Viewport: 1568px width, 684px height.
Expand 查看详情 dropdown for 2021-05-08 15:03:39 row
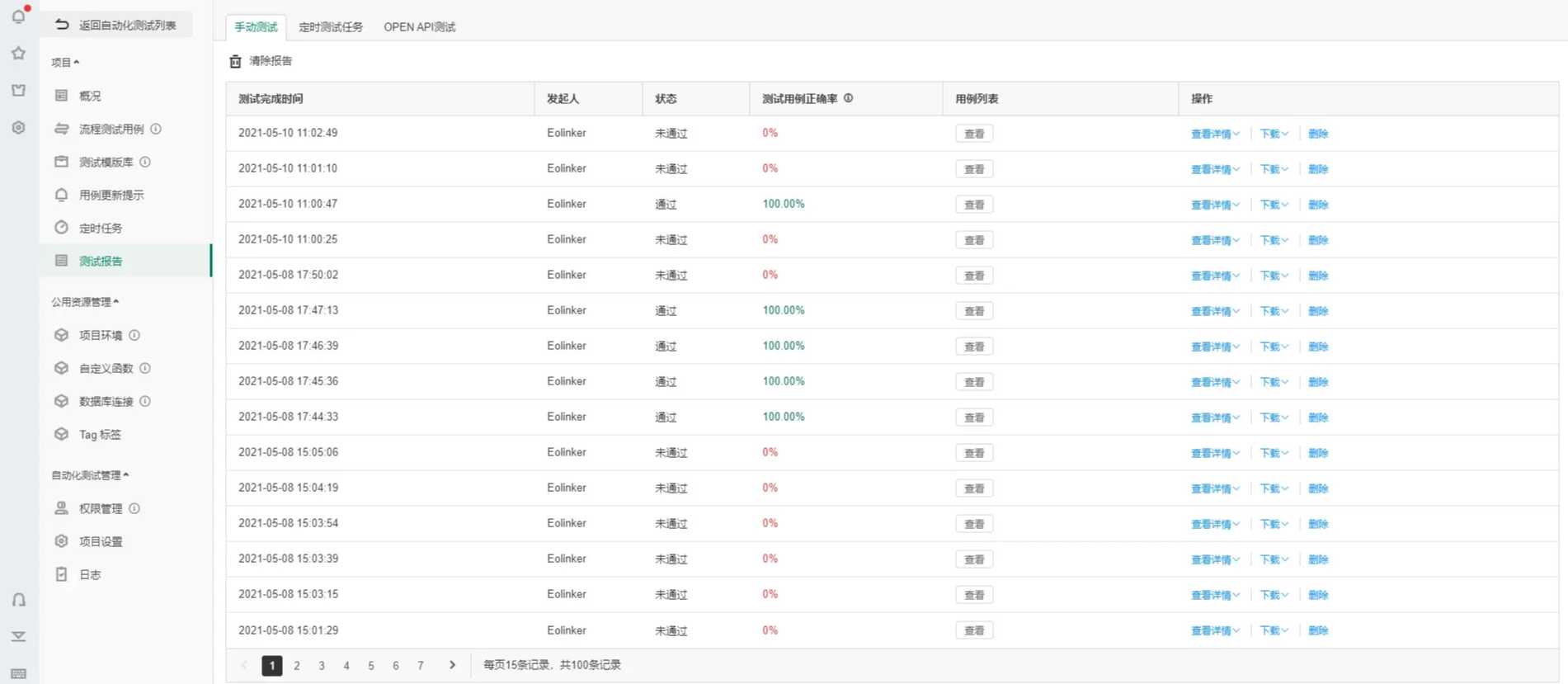(1215, 559)
